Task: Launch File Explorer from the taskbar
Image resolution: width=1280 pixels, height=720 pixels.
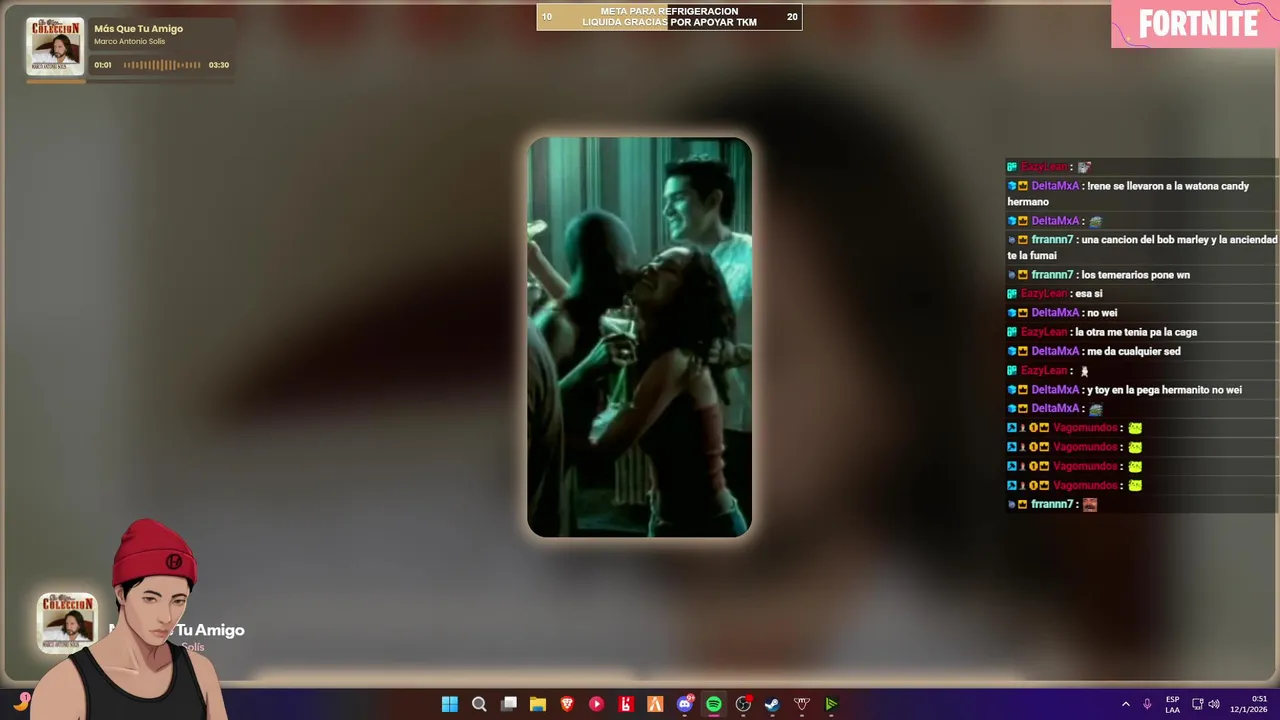Action: click(538, 704)
